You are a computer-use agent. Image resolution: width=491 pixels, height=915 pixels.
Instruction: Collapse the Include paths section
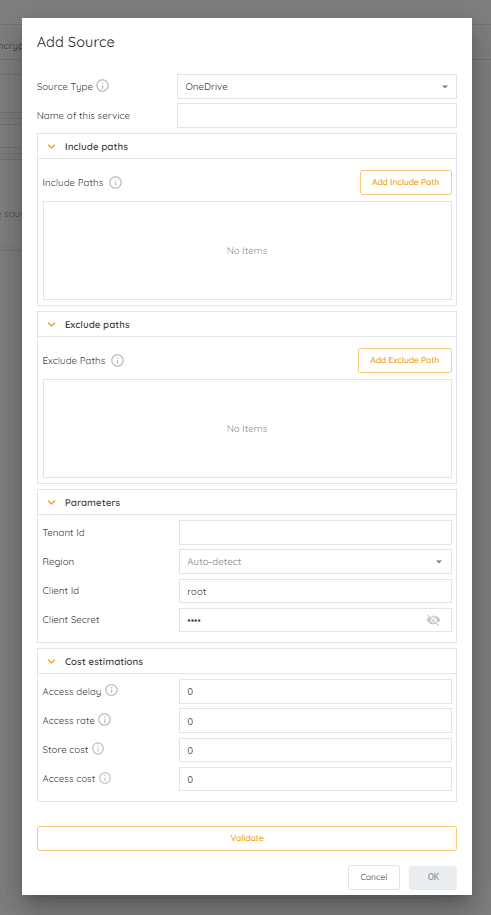pyautogui.click(x=51, y=146)
